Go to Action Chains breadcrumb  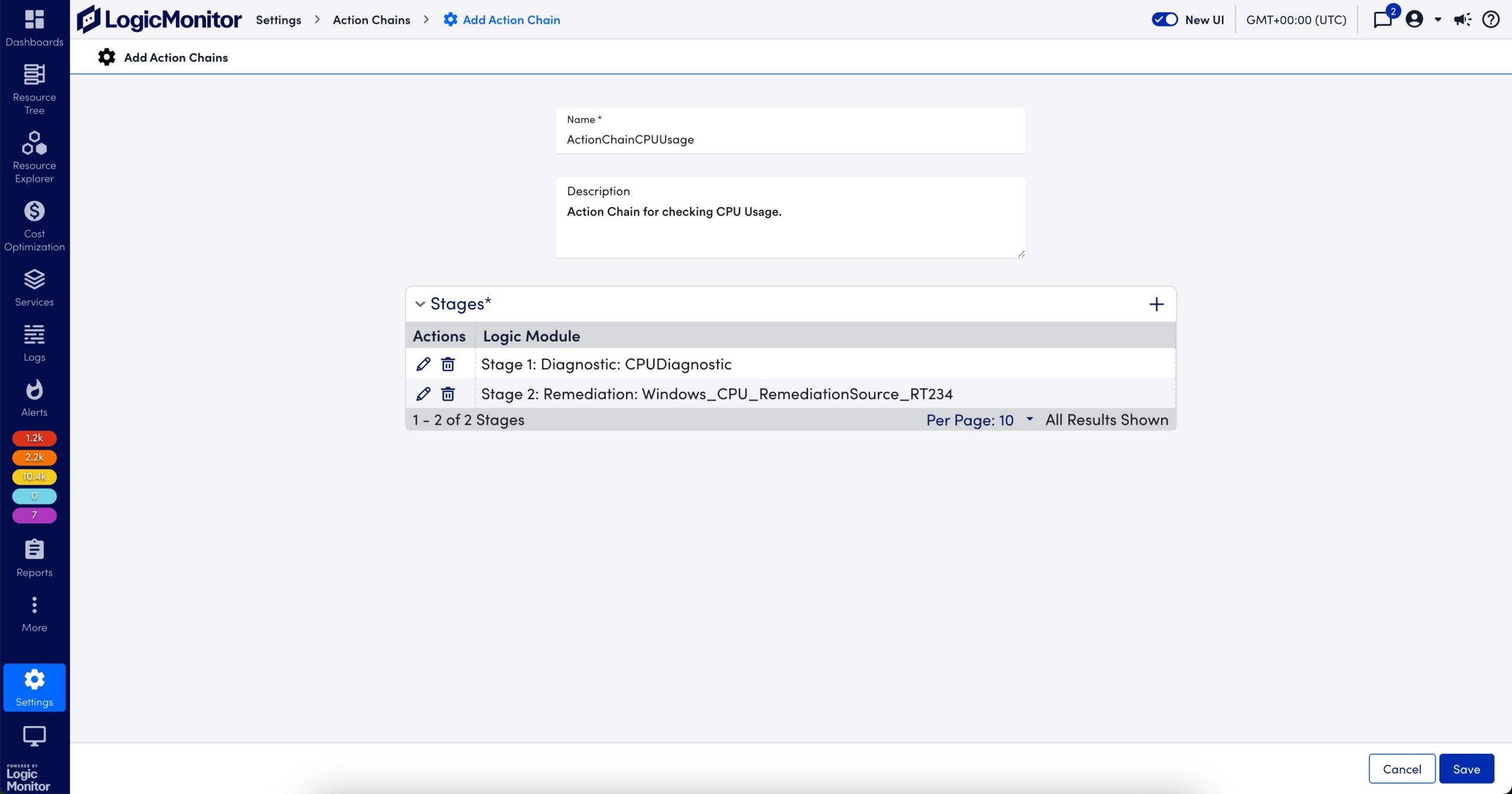click(371, 19)
